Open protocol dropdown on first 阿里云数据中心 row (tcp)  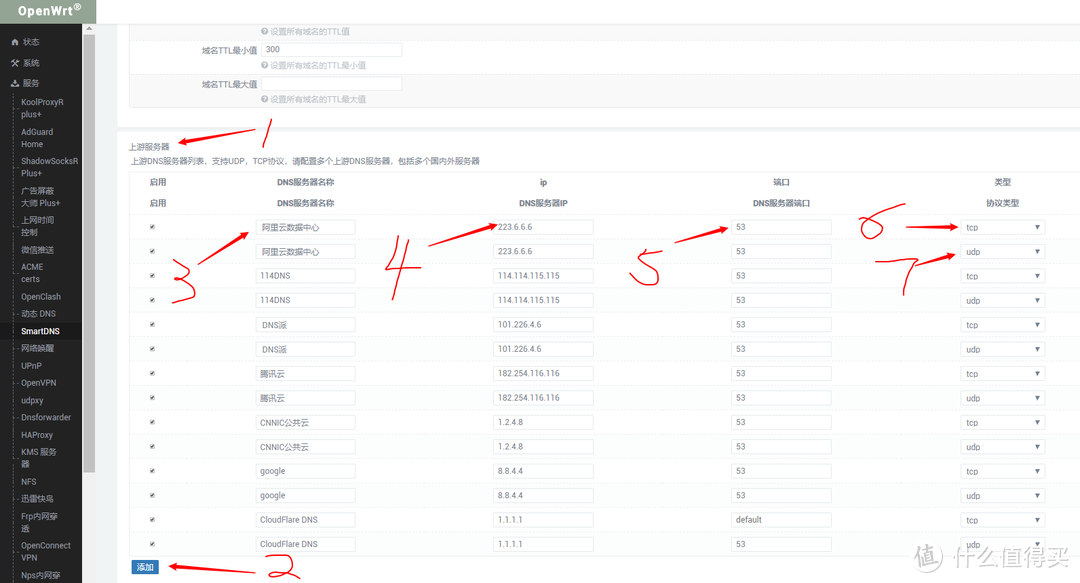tap(1003, 227)
